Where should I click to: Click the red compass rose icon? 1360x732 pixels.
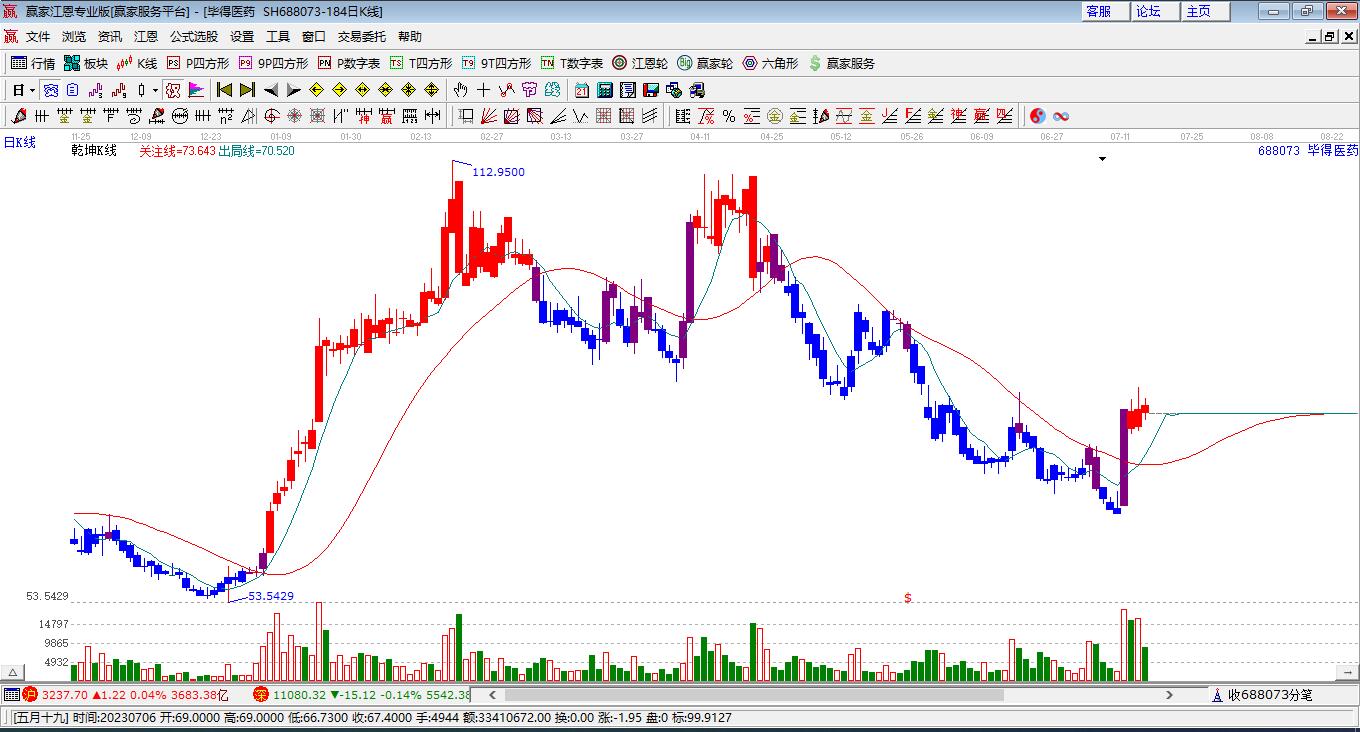pos(295,116)
